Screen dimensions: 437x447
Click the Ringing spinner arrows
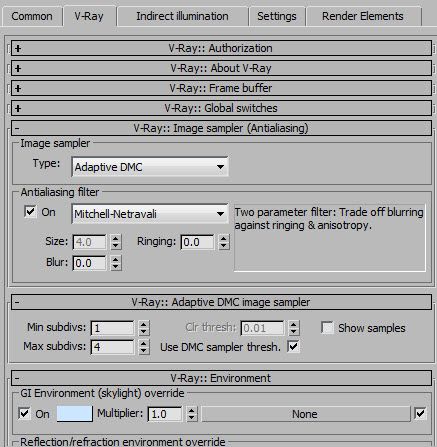224,242
